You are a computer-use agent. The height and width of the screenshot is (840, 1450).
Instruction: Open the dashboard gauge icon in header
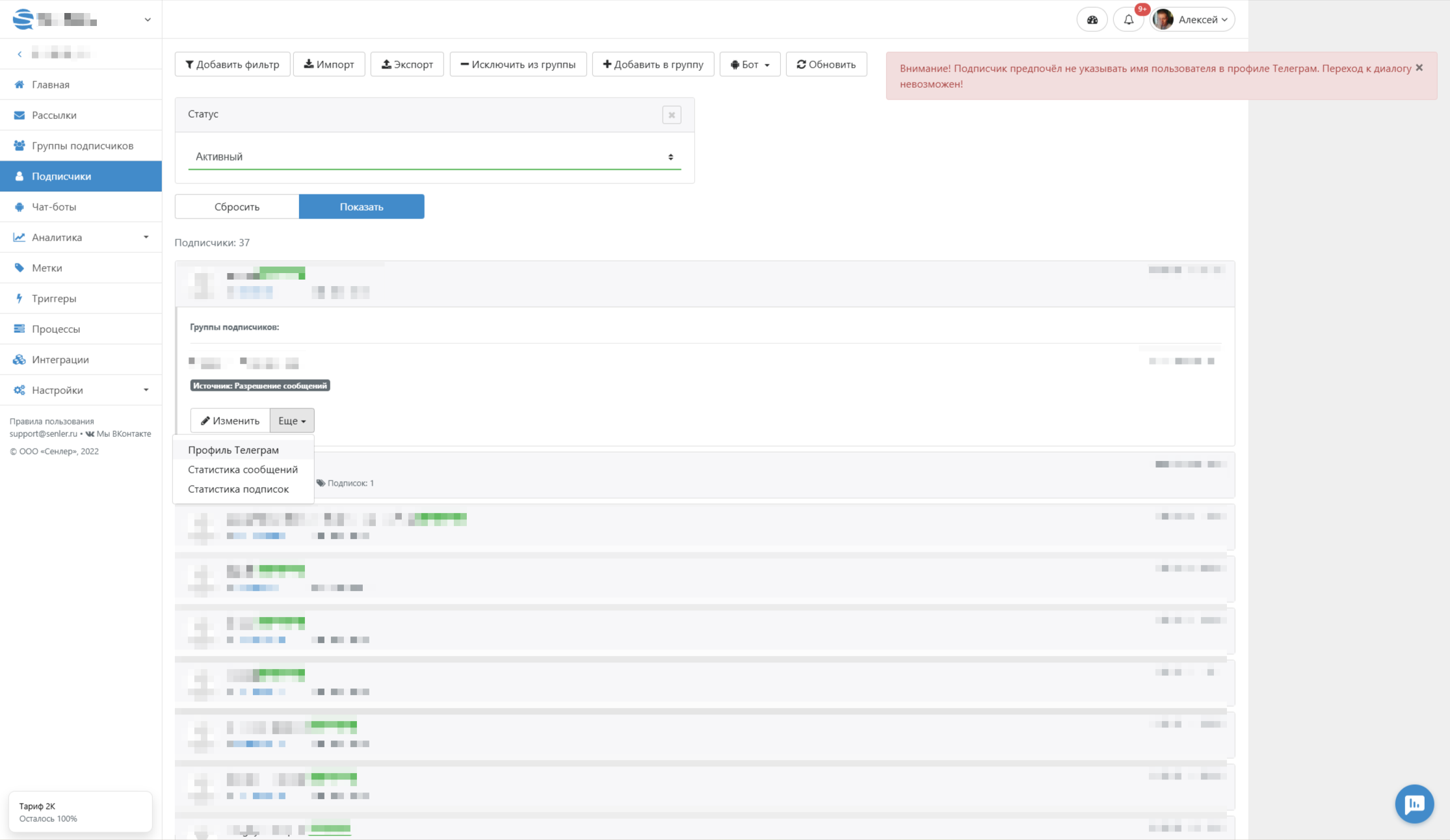point(1092,20)
